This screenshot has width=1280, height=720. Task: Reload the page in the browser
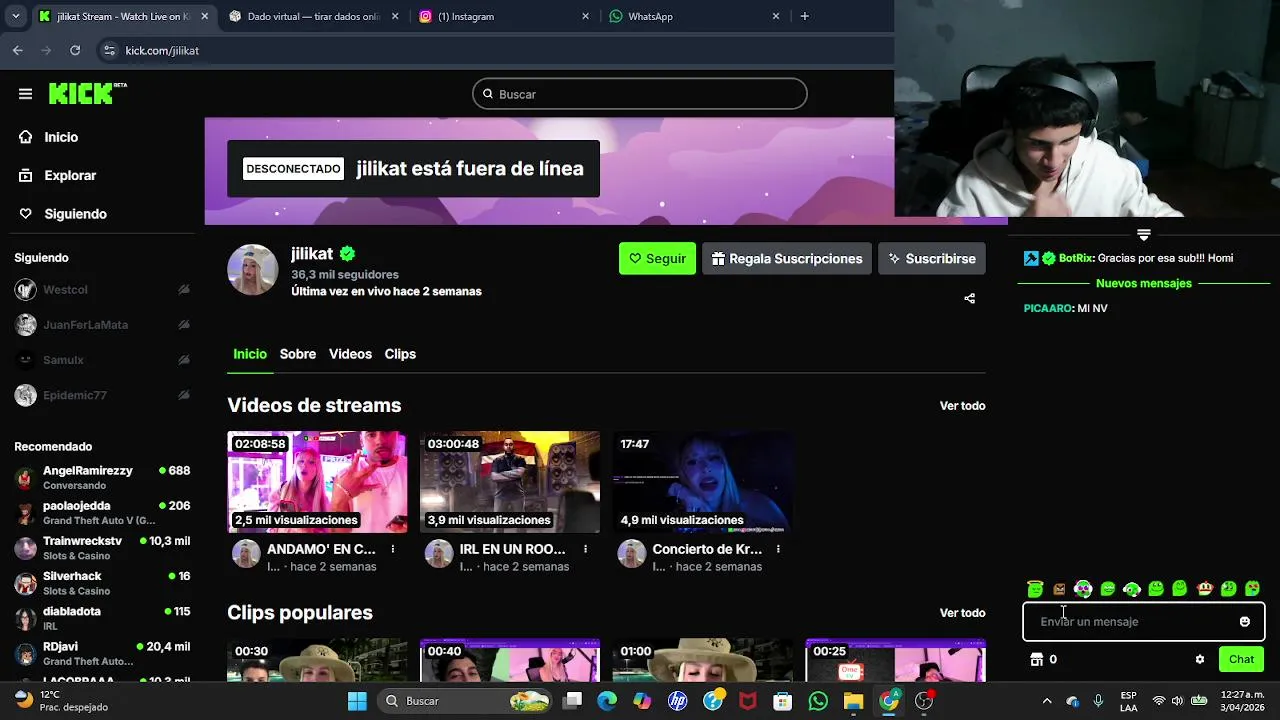click(75, 50)
